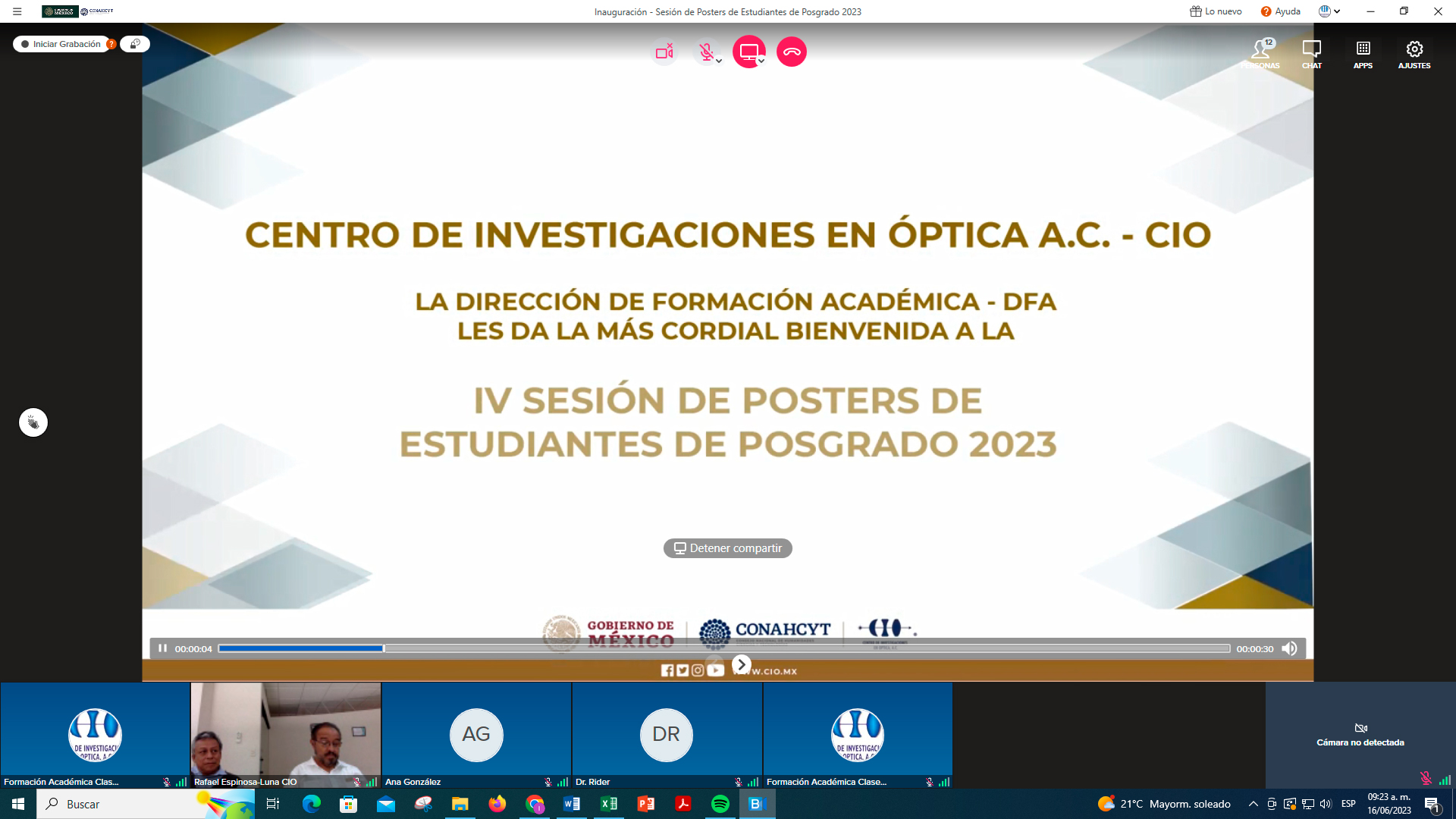Toggle the camera on/off button
This screenshot has height=819, width=1456.
coord(664,52)
